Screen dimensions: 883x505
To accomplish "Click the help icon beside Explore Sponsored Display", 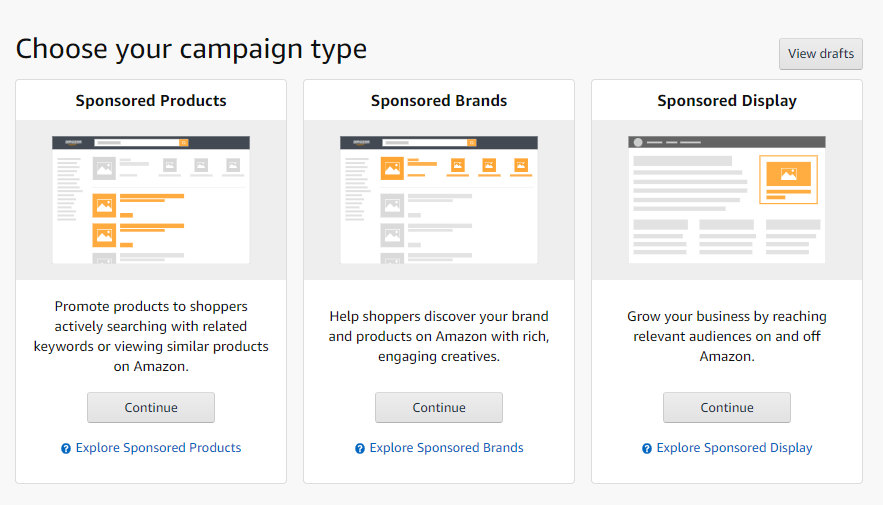I will [x=647, y=449].
